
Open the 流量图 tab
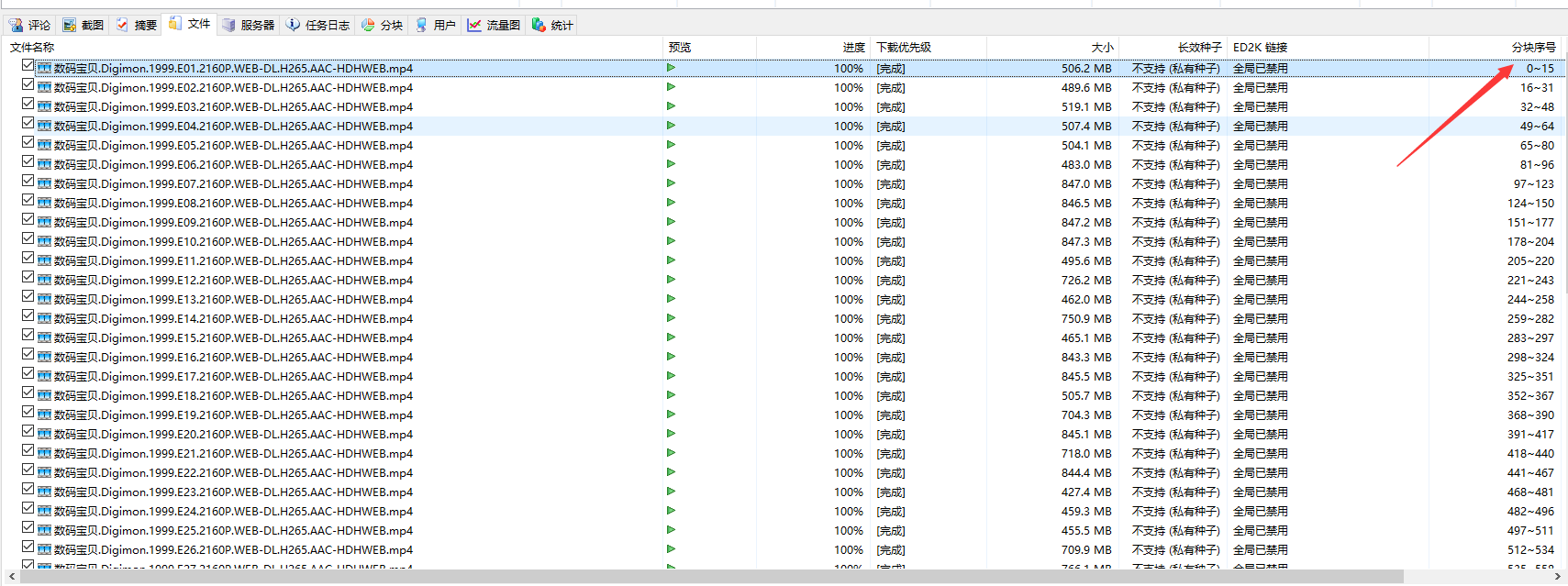pyautogui.click(x=494, y=25)
